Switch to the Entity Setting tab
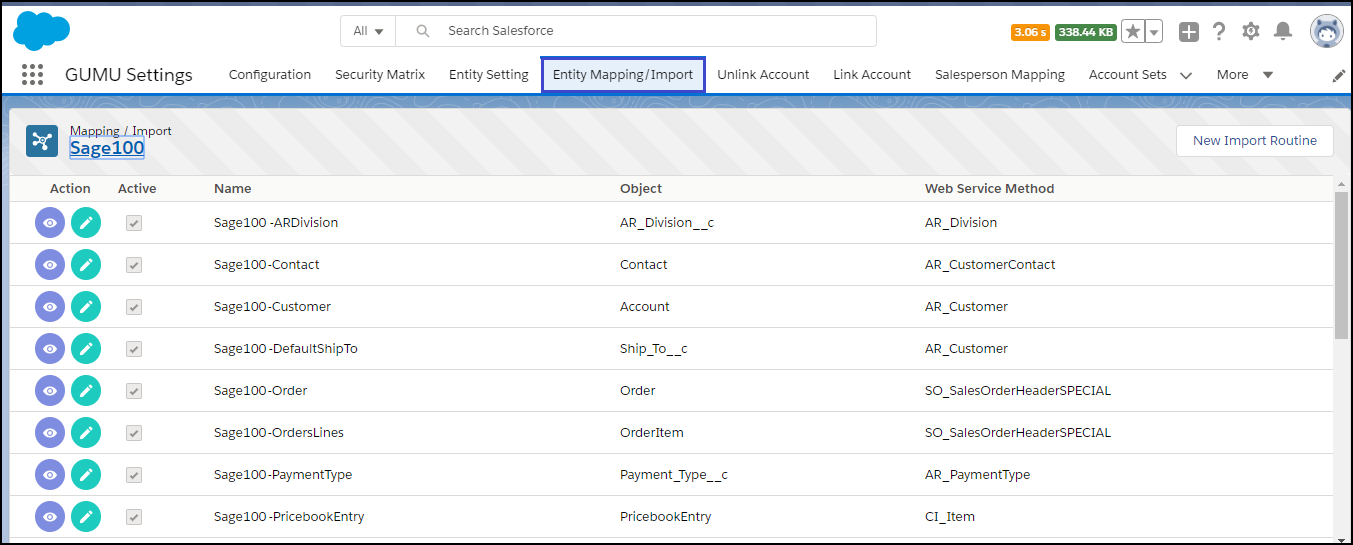Image resolution: width=1353 pixels, height=545 pixels. tap(489, 75)
